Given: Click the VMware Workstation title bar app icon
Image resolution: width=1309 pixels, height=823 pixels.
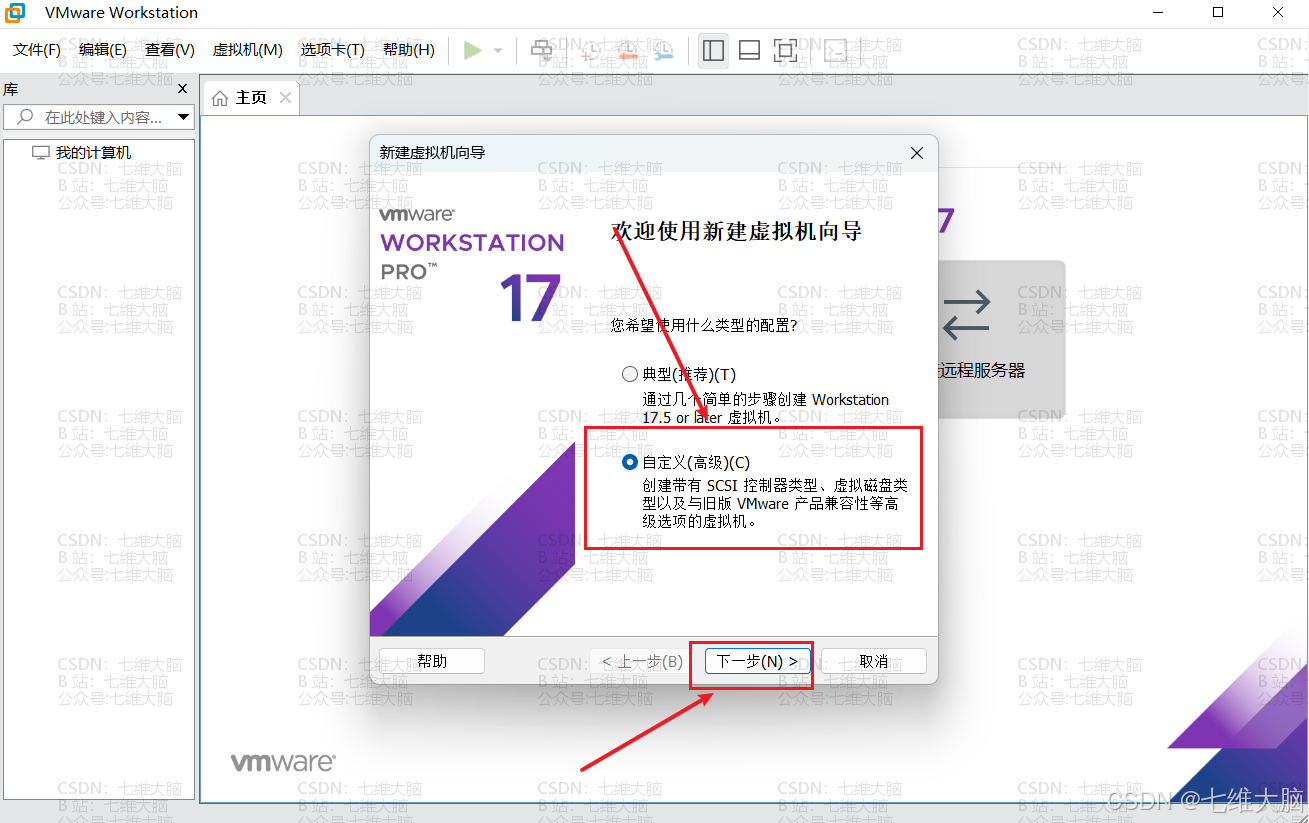Looking at the screenshot, I should tap(16, 13).
